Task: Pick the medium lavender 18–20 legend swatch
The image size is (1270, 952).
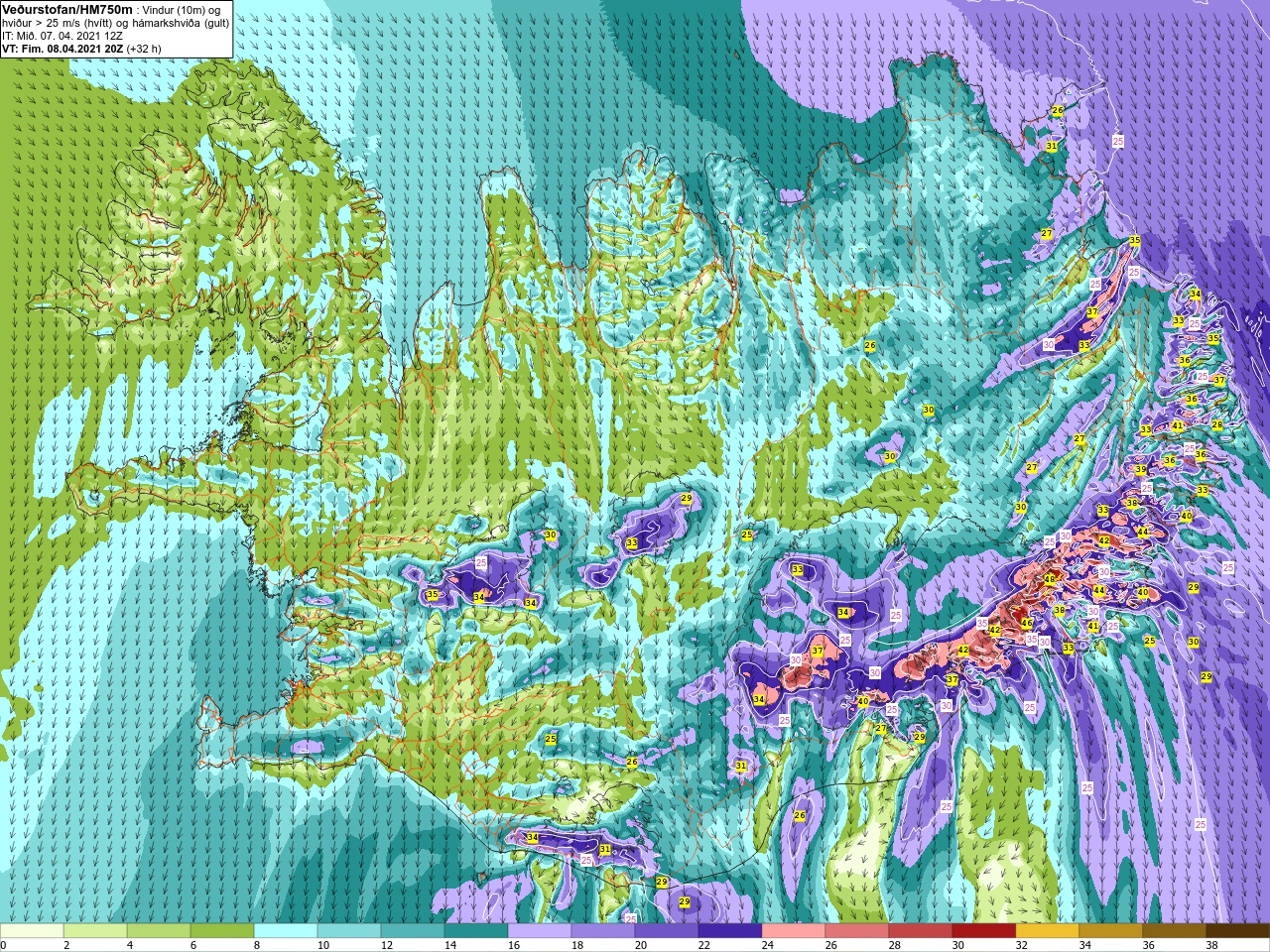Action: pyautogui.click(x=603, y=931)
